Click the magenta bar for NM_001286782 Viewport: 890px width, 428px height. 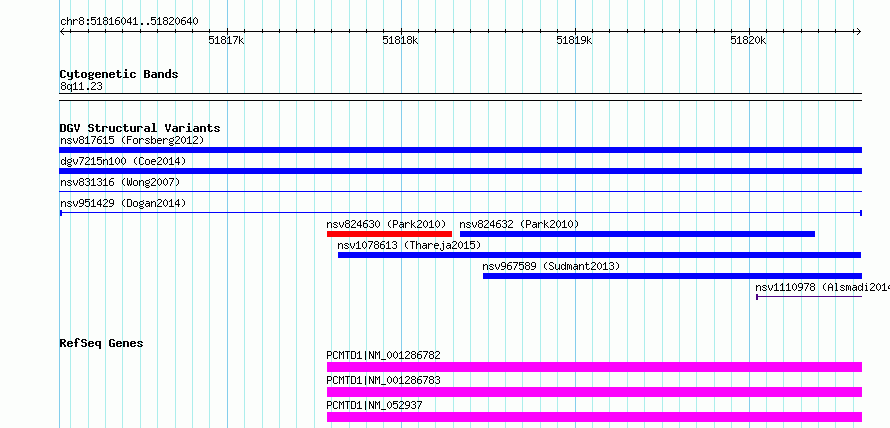[594, 367]
